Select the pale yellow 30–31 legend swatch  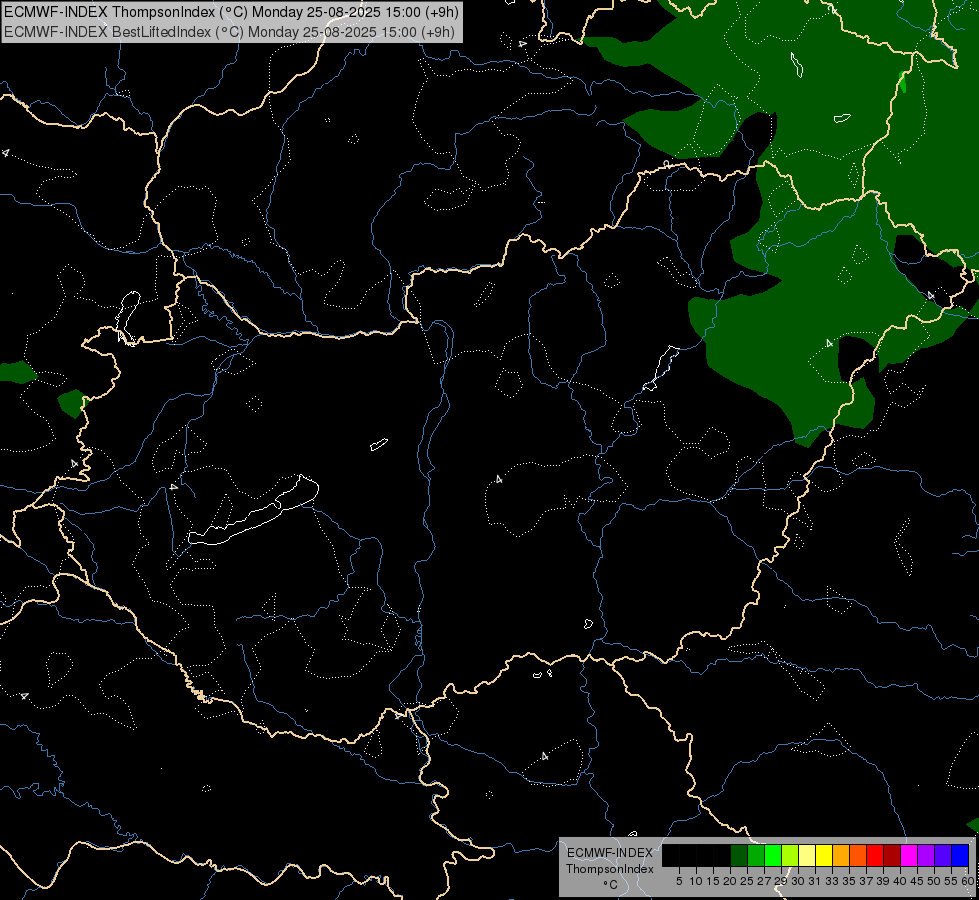tap(807, 855)
